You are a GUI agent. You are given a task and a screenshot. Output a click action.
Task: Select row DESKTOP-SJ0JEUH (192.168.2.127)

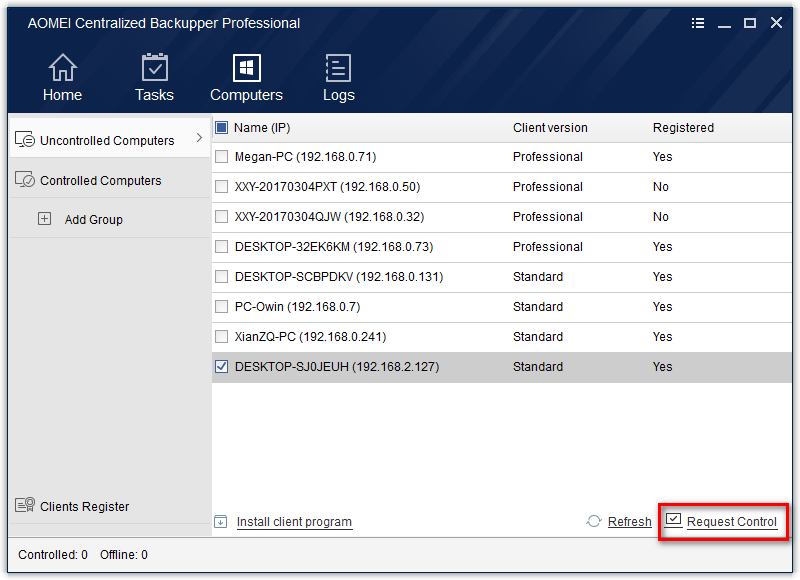(502, 367)
